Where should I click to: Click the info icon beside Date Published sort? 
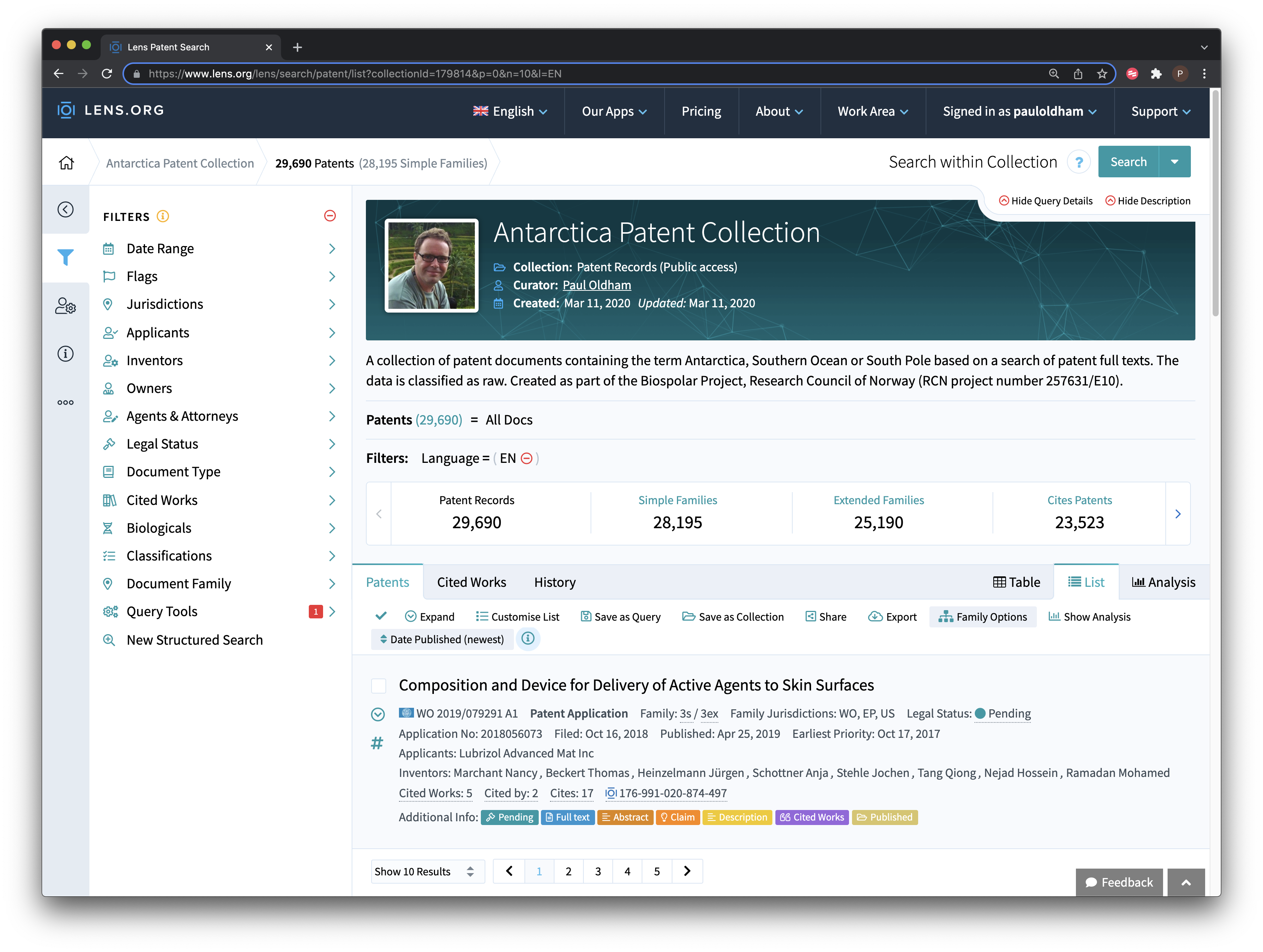[x=528, y=638]
